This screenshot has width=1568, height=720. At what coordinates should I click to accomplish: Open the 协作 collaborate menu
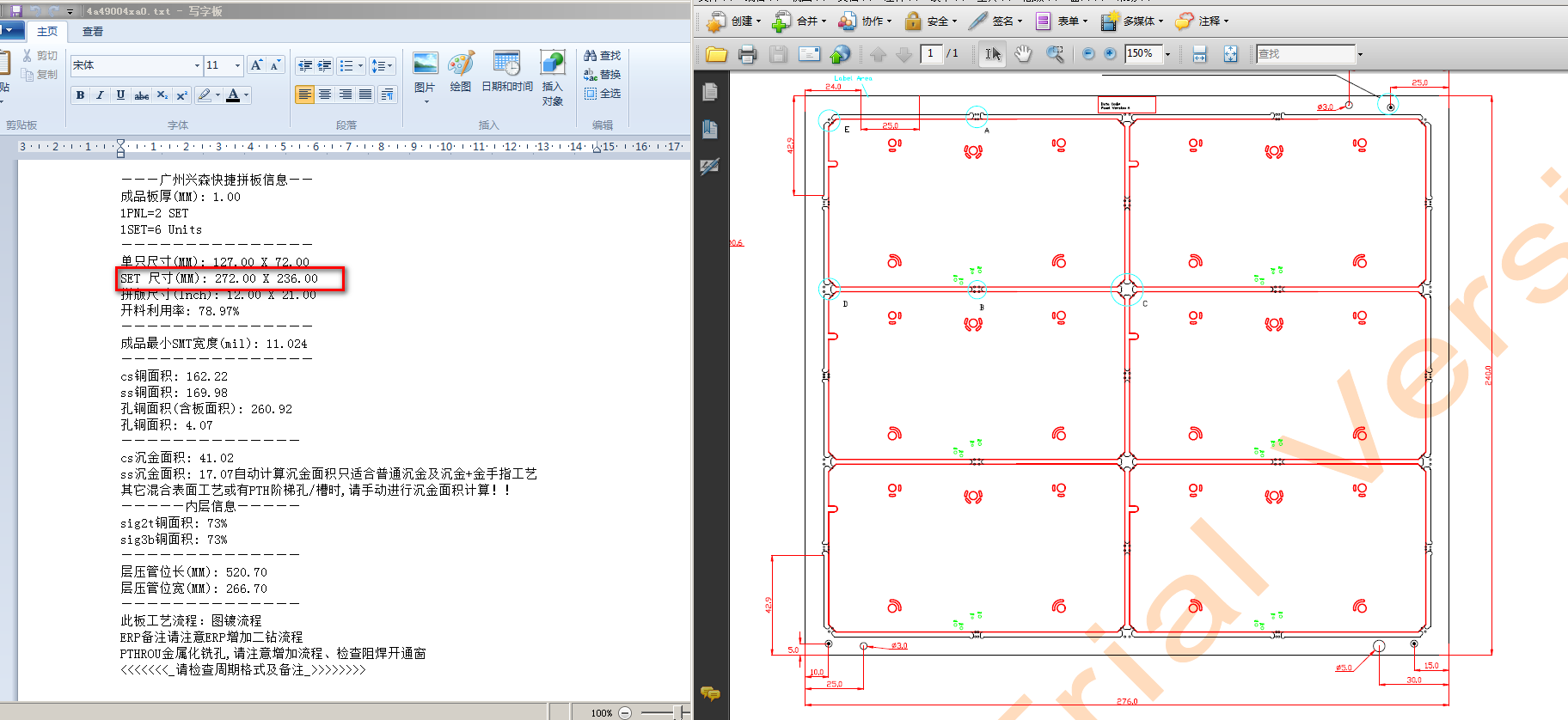click(x=865, y=21)
